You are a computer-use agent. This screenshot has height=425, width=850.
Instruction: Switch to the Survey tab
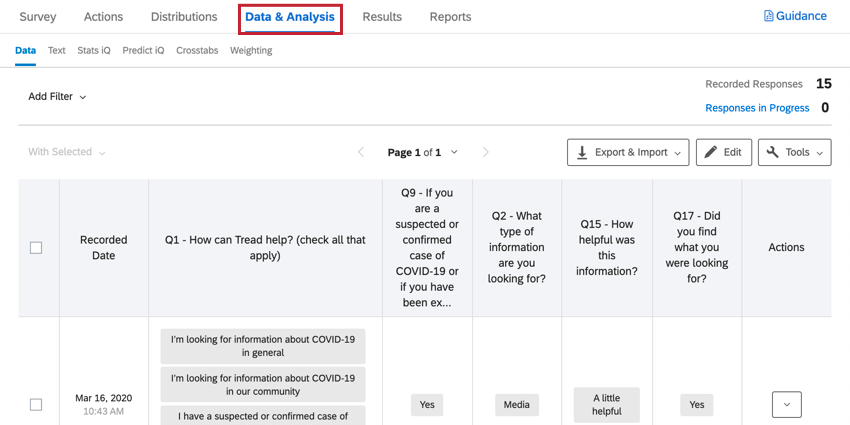(x=38, y=17)
